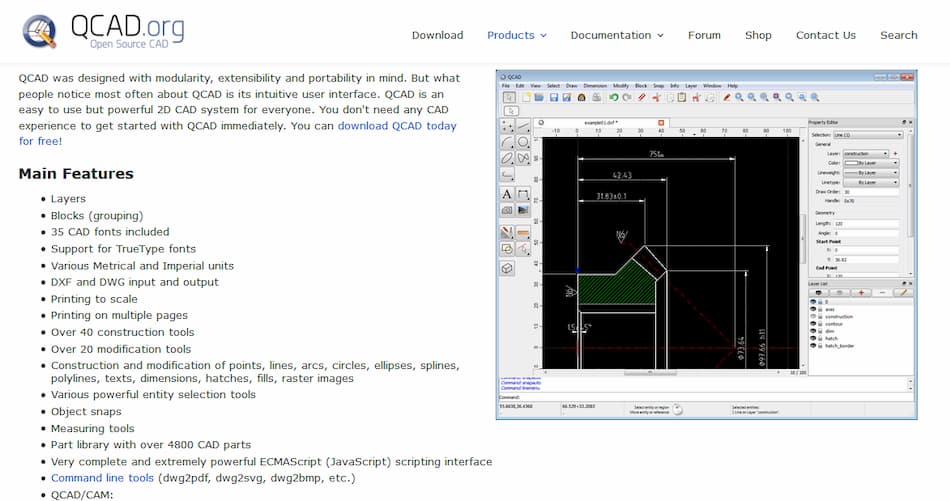The width and height of the screenshot is (950, 501).
Task: Follow the 'download QCAD today for free' link
Action: pyautogui.click(x=397, y=126)
